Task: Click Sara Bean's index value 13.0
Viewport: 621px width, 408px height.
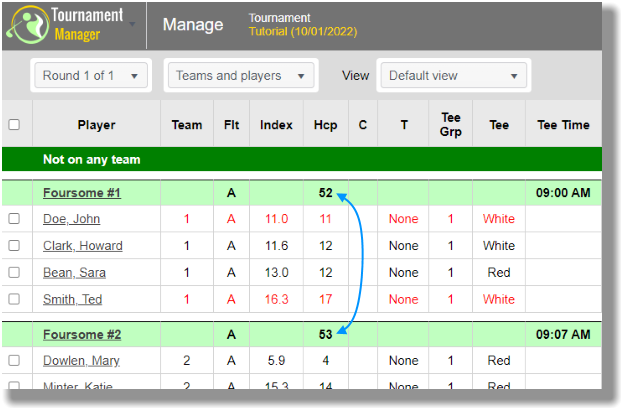Action: [276, 272]
